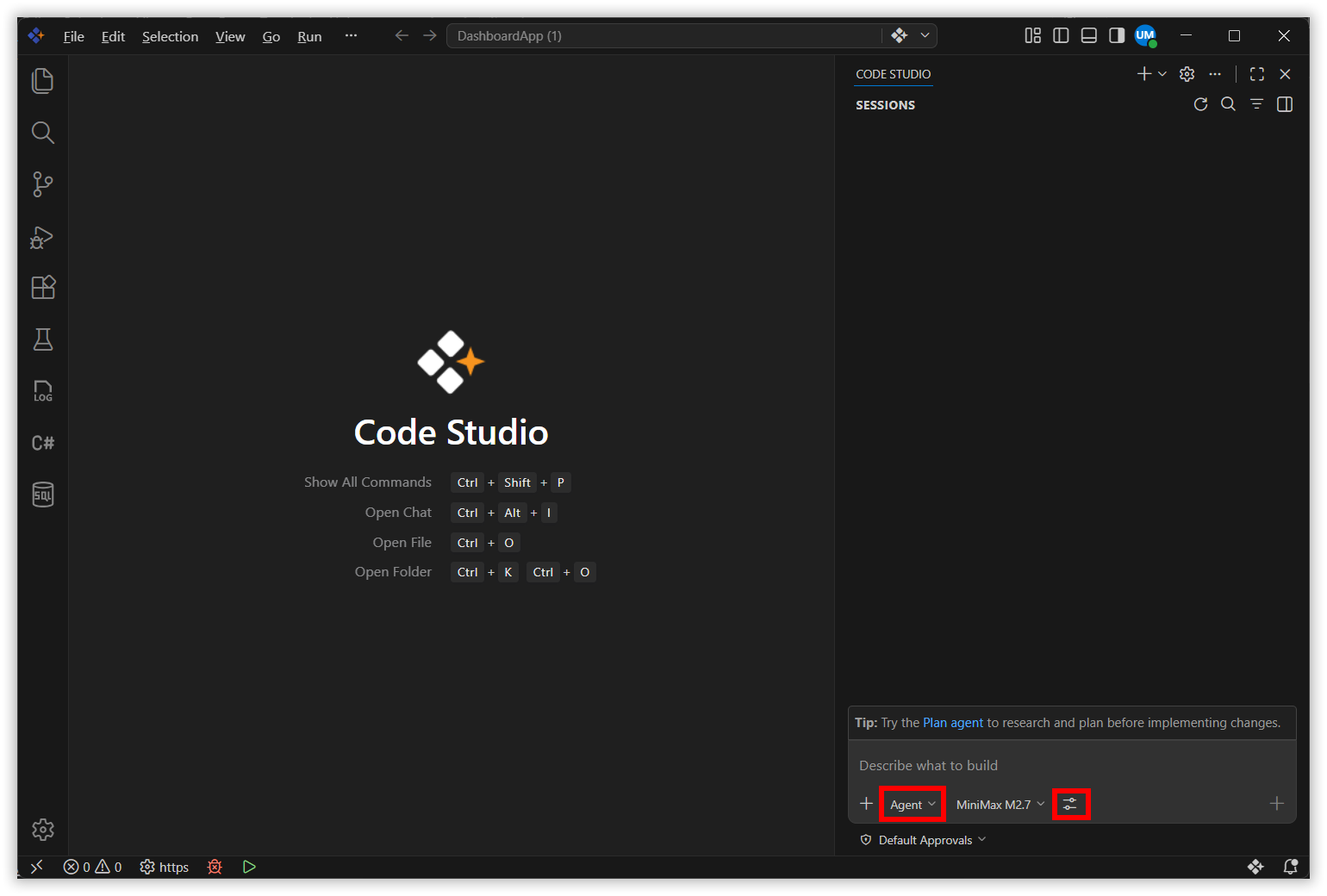
Task: Open the Edit menu
Action: click(113, 36)
